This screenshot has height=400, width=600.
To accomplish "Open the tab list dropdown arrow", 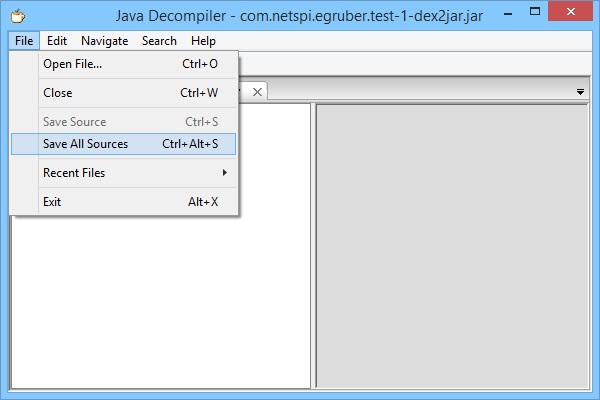I will click(581, 92).
